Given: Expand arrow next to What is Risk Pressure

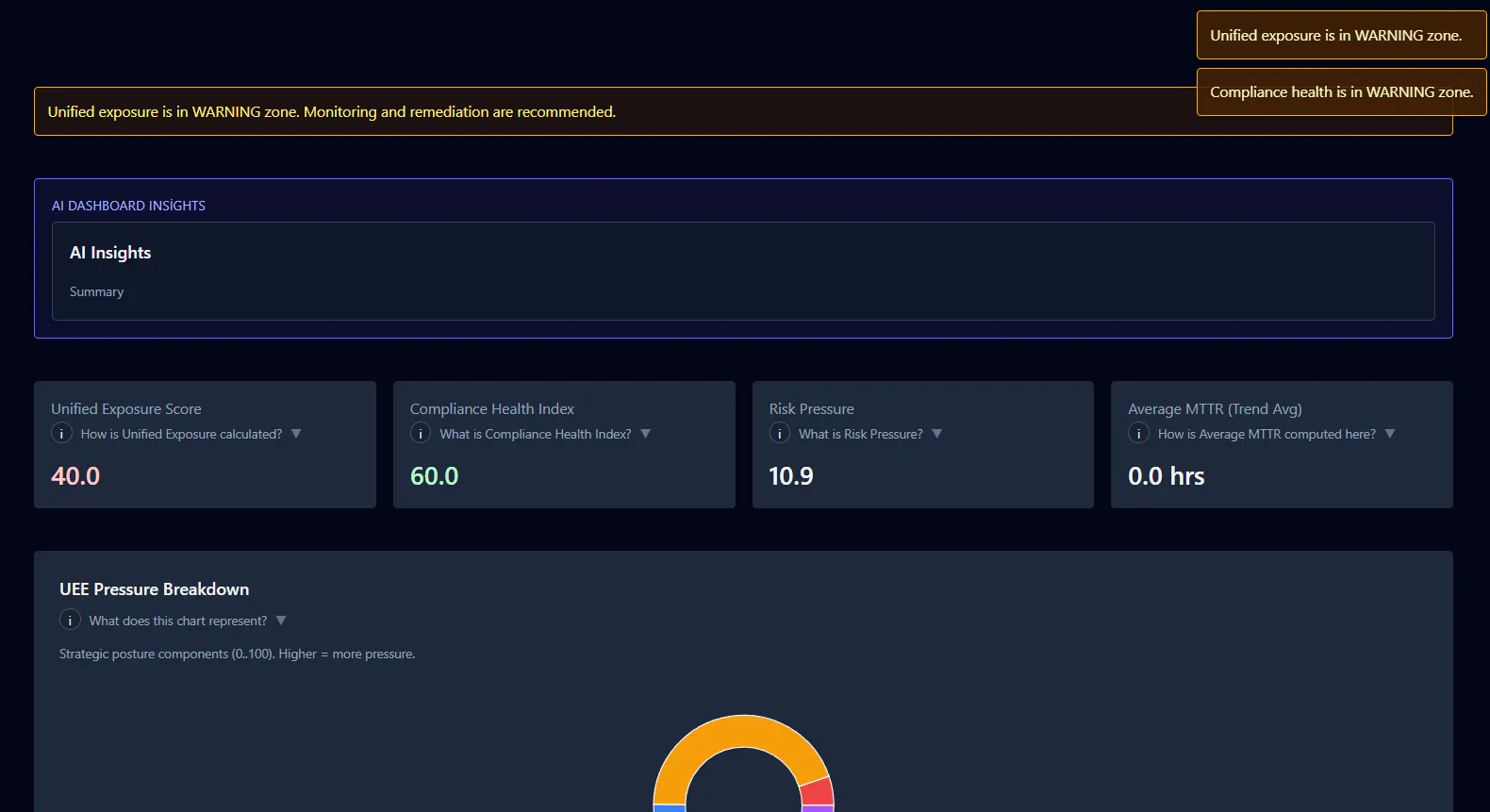Looking at the screenshot, I should pos(937,434).
